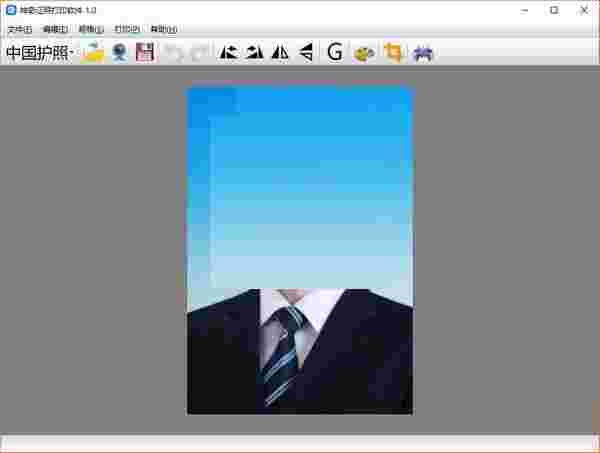Maximize the photo printing software window

(554, 10)
